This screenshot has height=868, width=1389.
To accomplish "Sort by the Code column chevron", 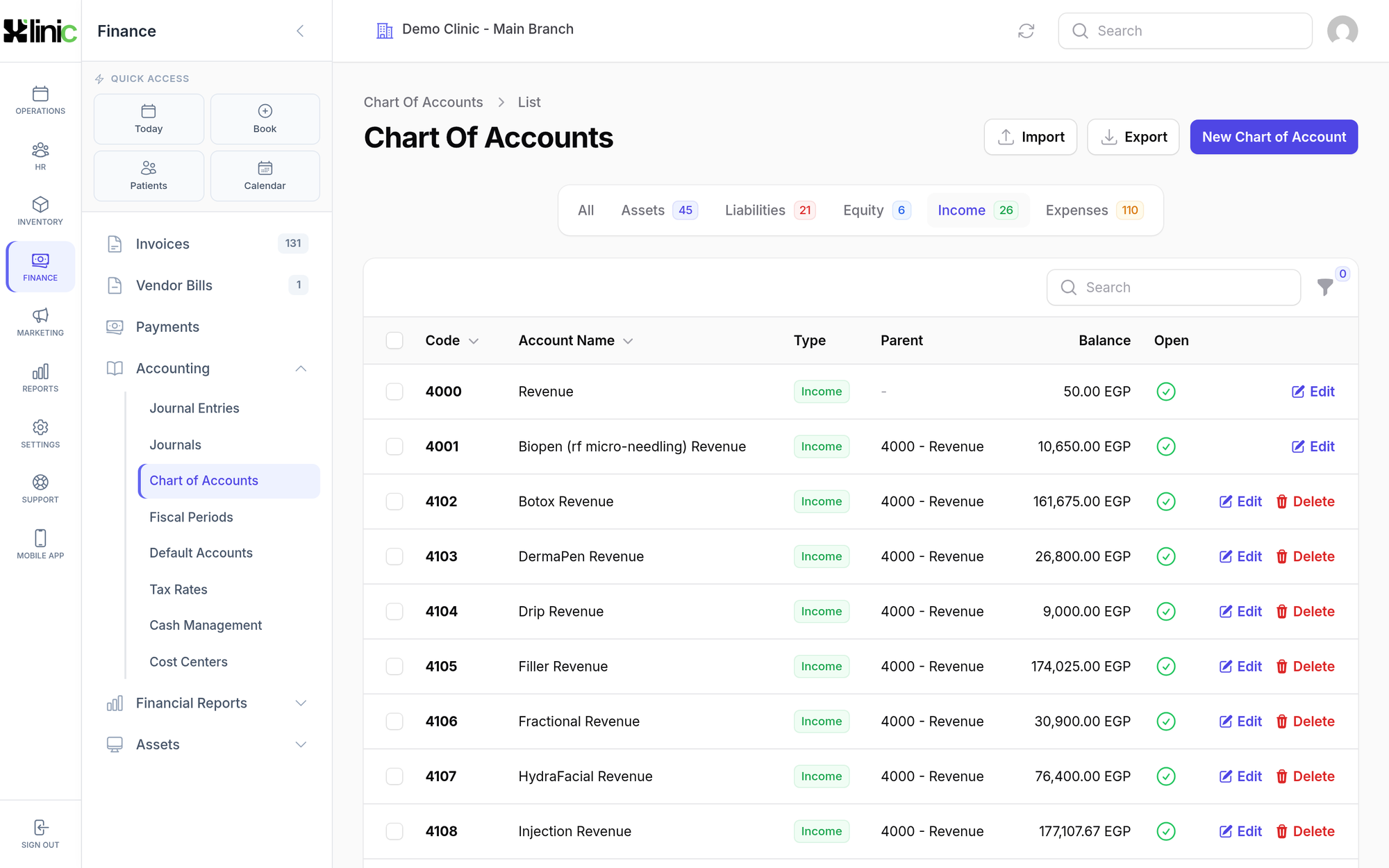I will click(x=474, y=341).
